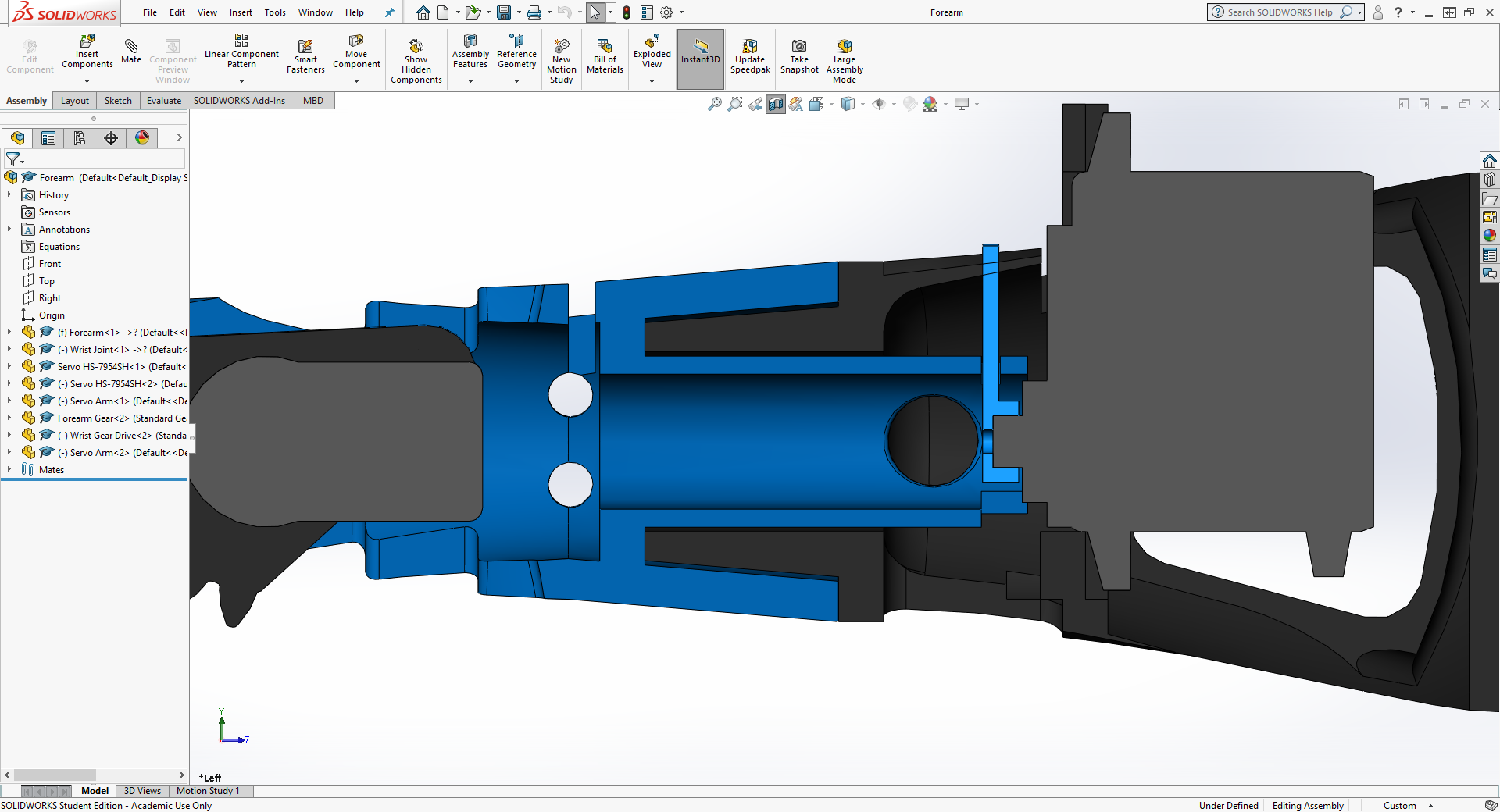Open the Equations folder
The width and height of the screenshot is (1500, 812).
pos(59,247)
